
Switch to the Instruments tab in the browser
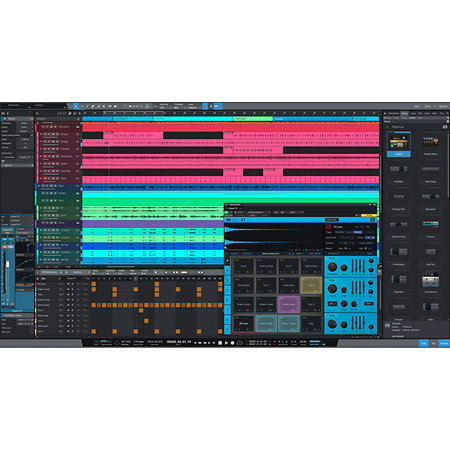point(393,114)
